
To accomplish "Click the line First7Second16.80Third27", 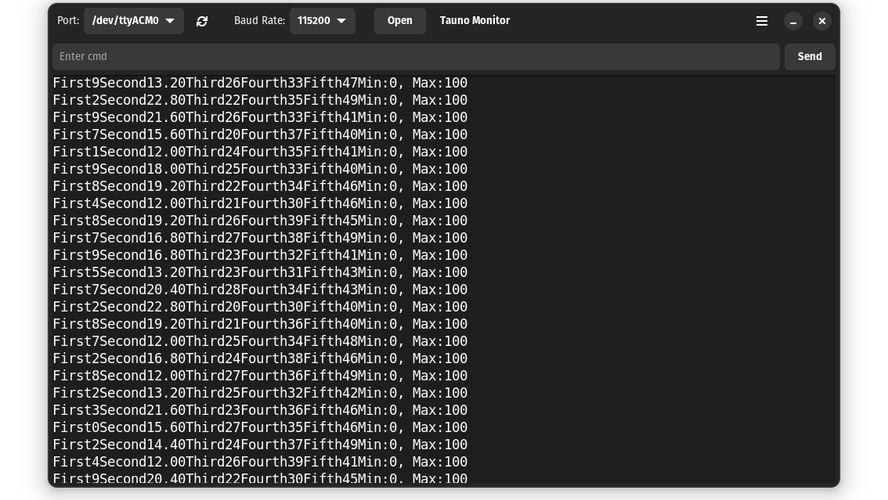I will 260,238.
